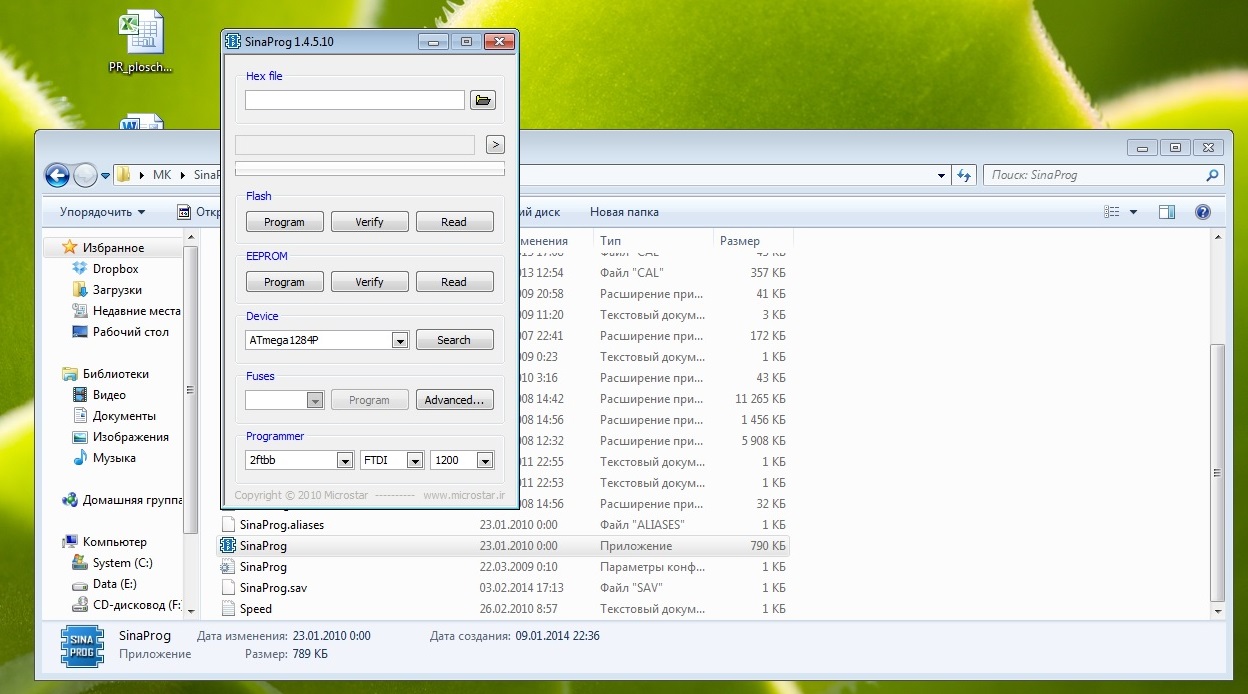This screenshot has width=1248, height=694.
Task: Select System (C:) drive in sidebar
Action: [x=123, y=563]
